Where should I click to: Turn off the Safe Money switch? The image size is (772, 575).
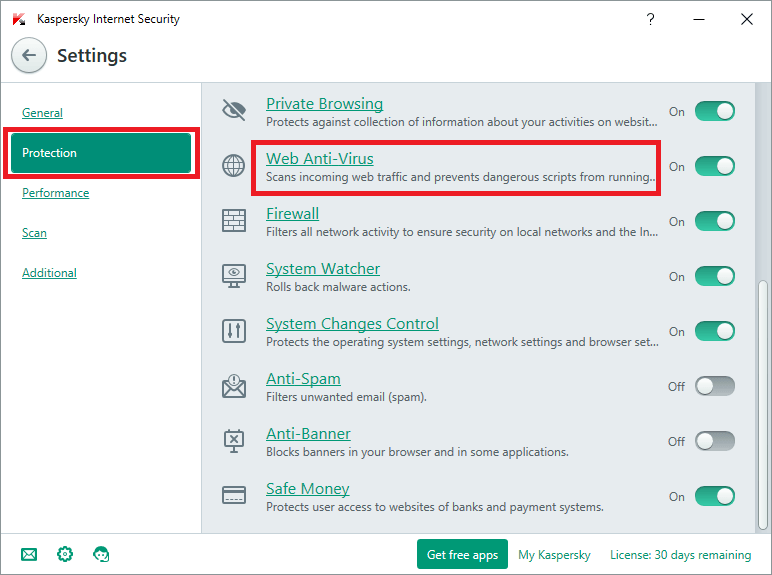click(x=714, y=496)
